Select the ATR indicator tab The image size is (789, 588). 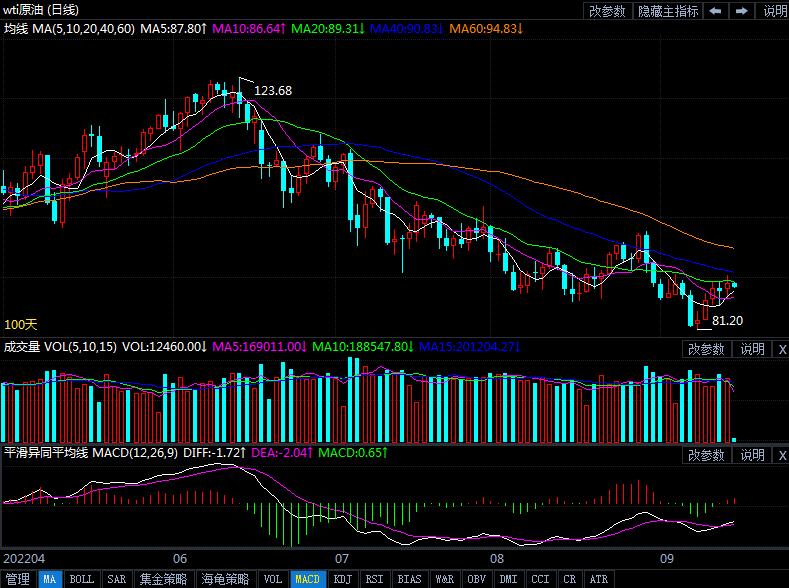598,579
